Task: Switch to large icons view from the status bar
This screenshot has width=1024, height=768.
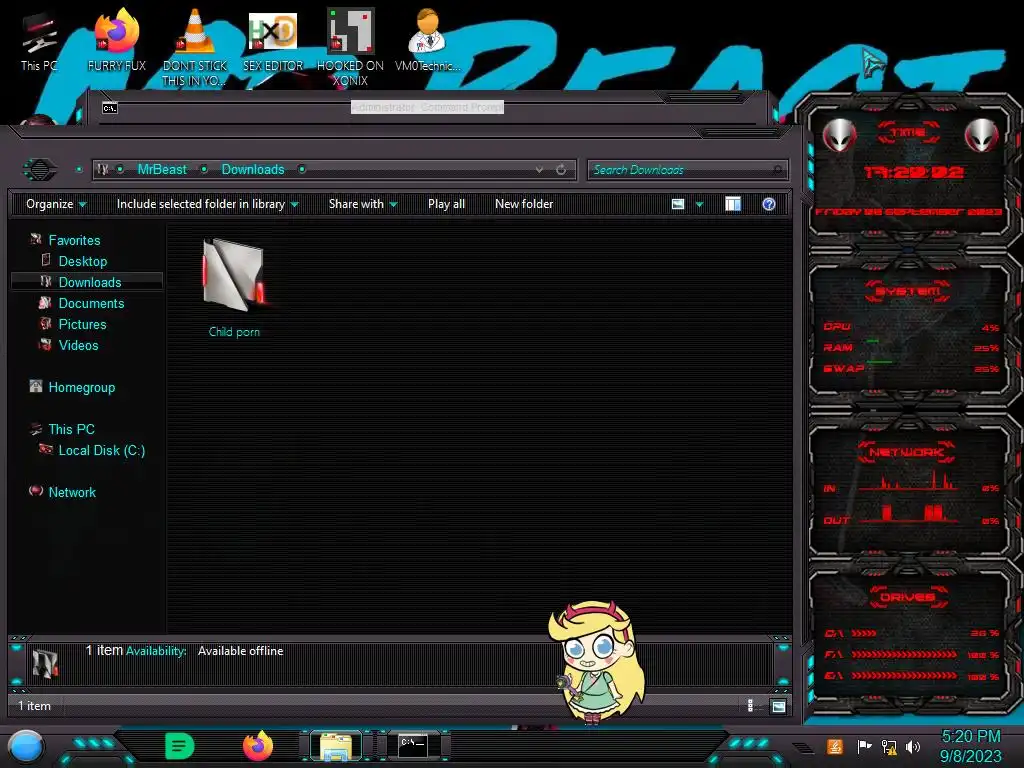Action: pyautogui.click(x=778, y=706)
